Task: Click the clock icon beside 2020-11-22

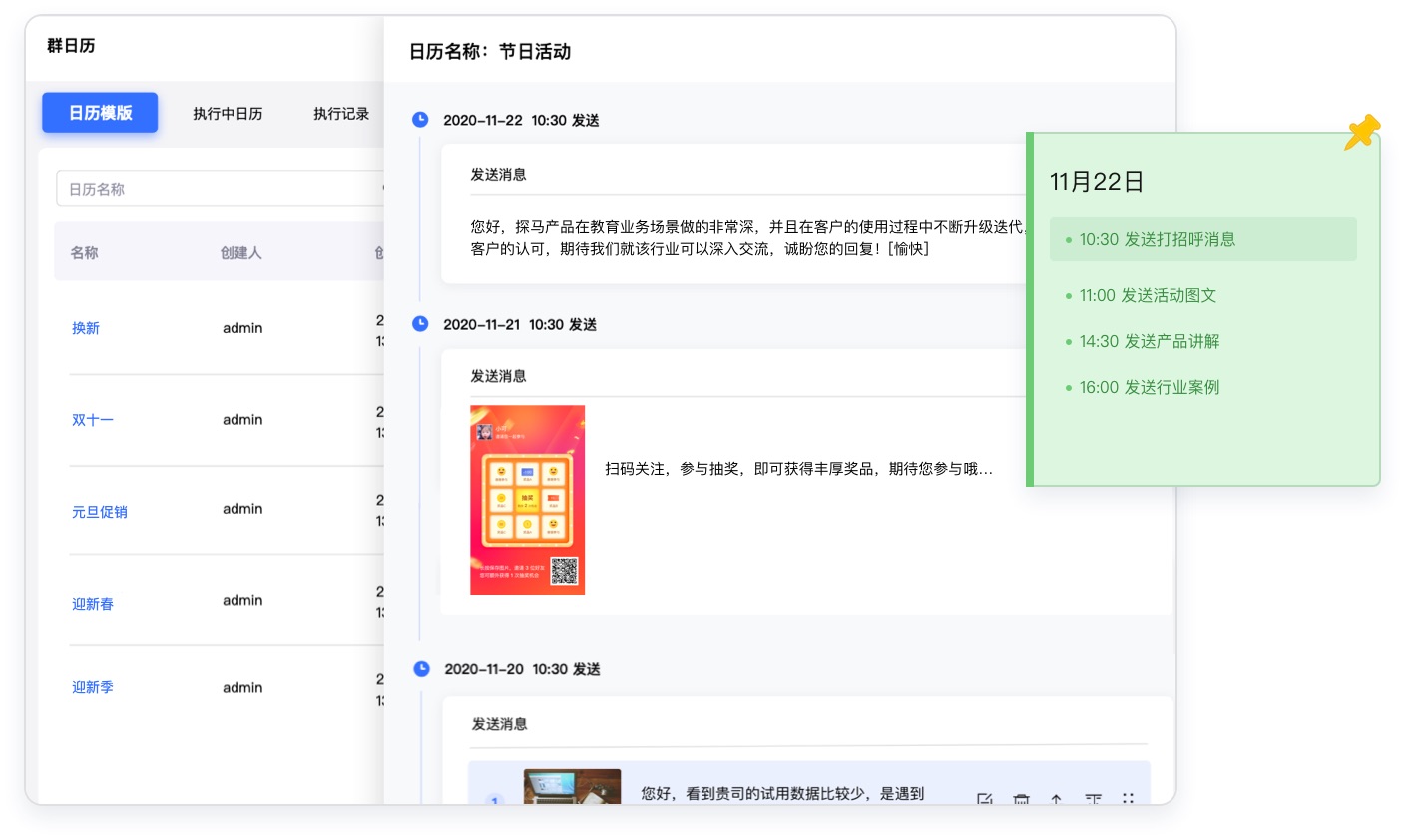Action: (420, 120)
